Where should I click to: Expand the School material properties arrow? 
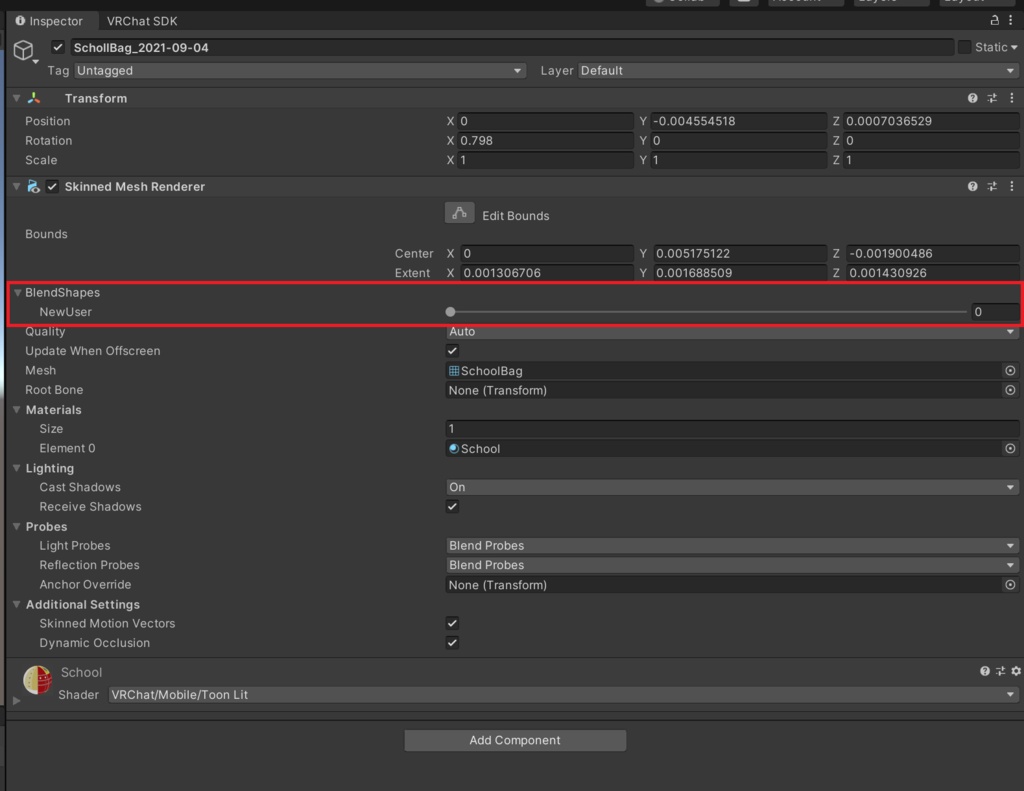tap(16, 700)
